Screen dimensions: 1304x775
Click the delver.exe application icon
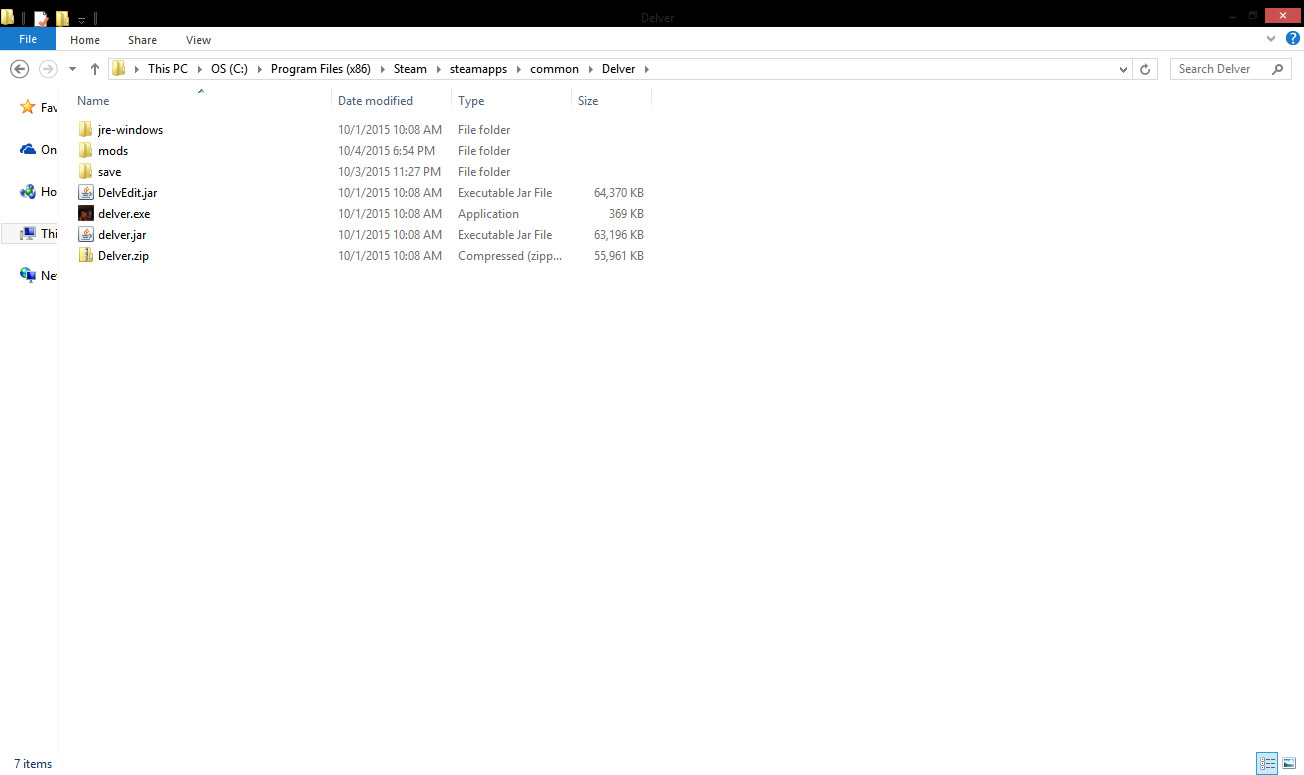pos(85,214)
